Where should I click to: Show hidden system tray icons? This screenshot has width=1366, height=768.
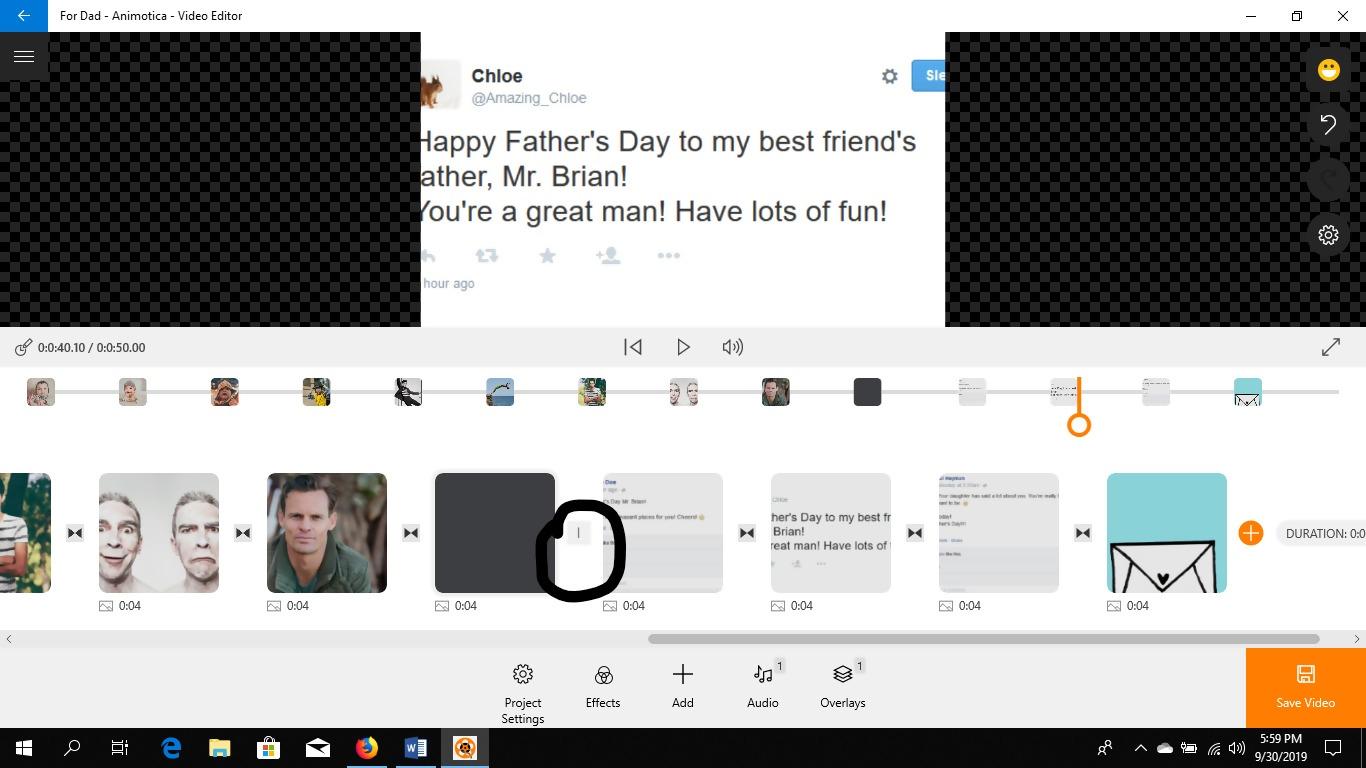(1140, 748)
